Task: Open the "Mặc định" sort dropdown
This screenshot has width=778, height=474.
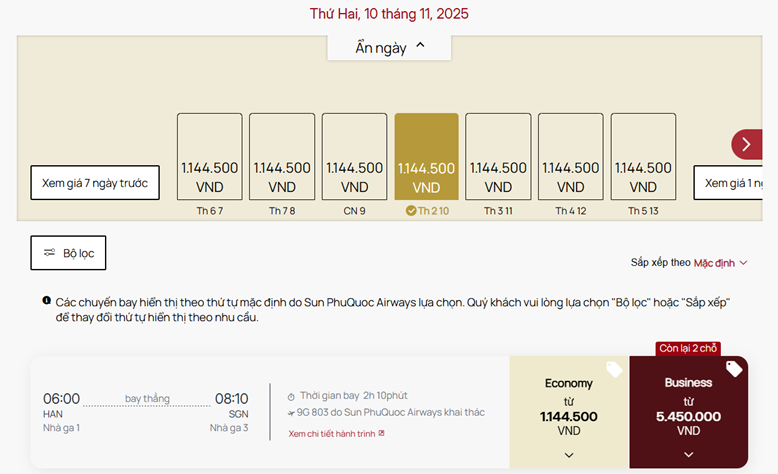Action: pyautogui.click(x=721, y=263)
